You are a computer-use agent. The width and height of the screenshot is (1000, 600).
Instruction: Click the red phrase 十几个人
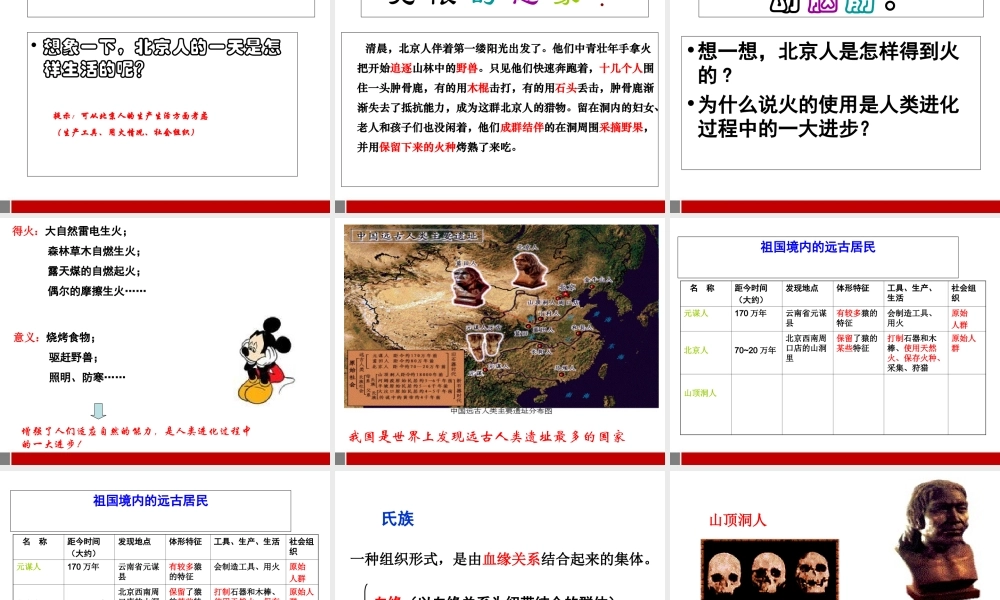click(x=621, y=68)
